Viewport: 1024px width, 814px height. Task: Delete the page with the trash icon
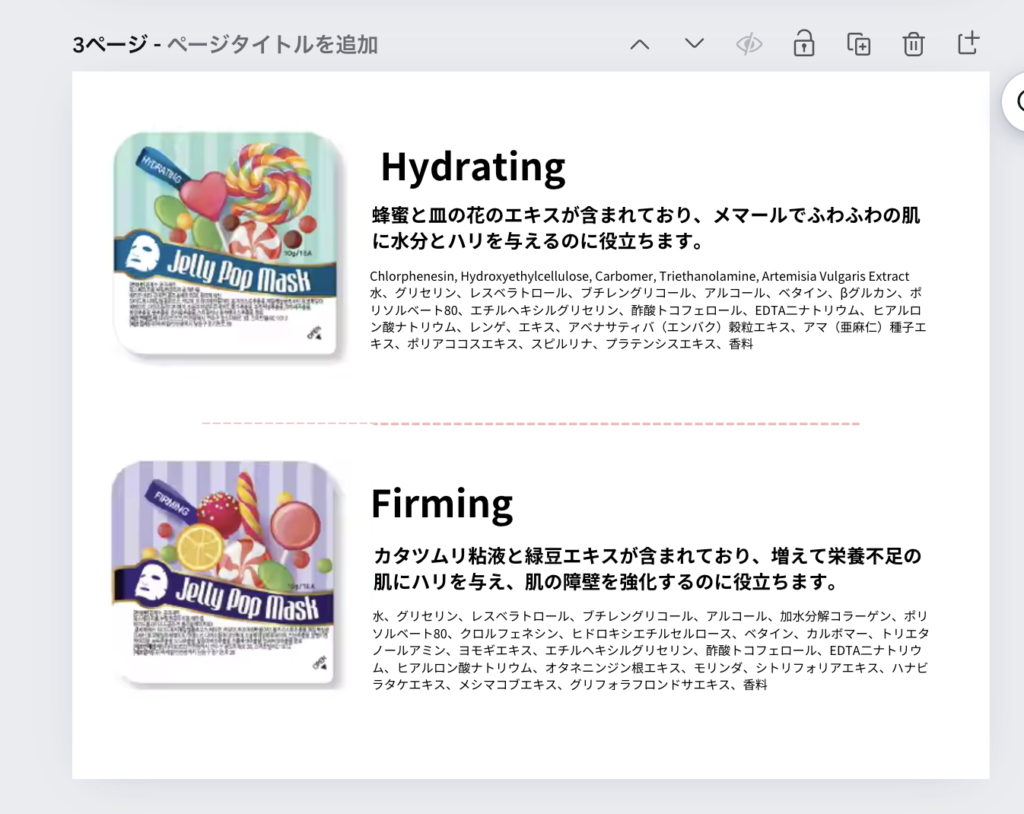click(x=913, y=44)
